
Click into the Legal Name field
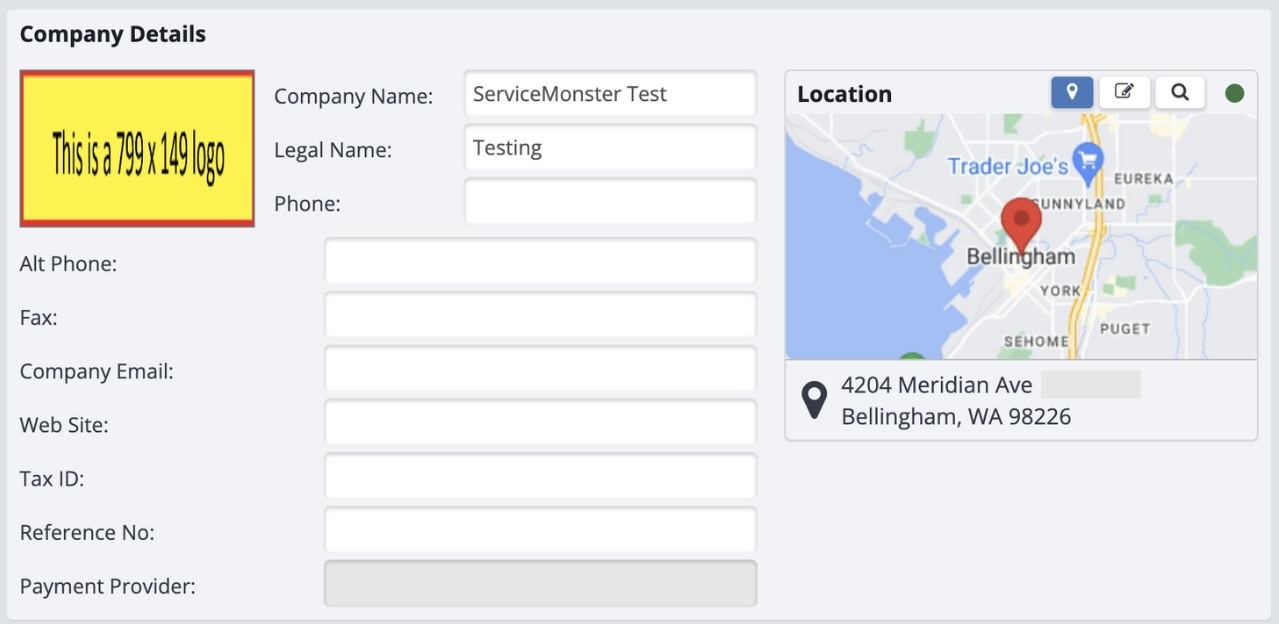pos(610,149)
